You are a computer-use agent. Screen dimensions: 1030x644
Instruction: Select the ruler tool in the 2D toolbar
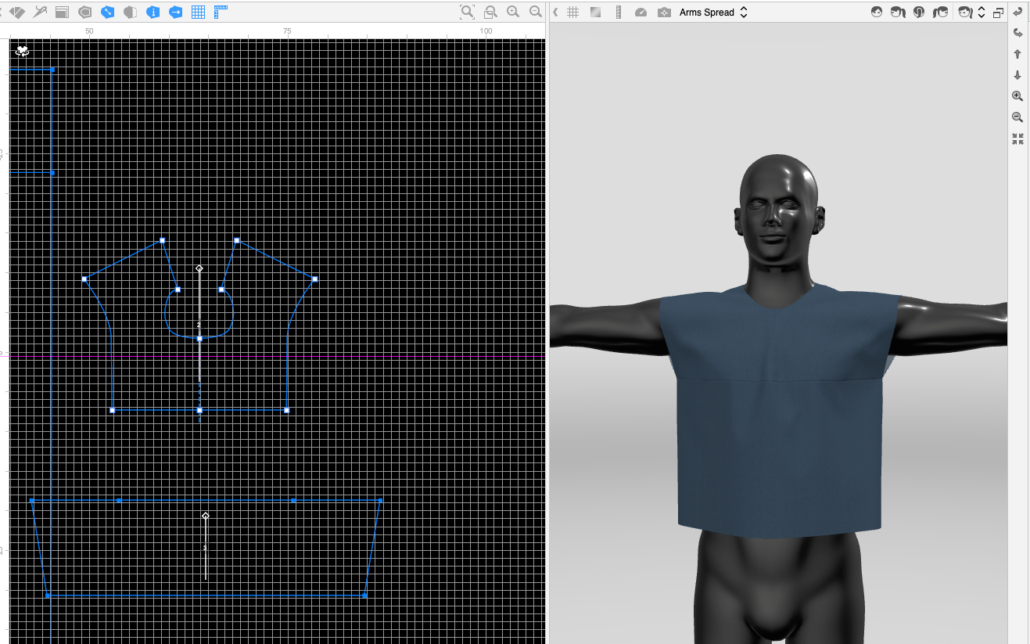221,12
